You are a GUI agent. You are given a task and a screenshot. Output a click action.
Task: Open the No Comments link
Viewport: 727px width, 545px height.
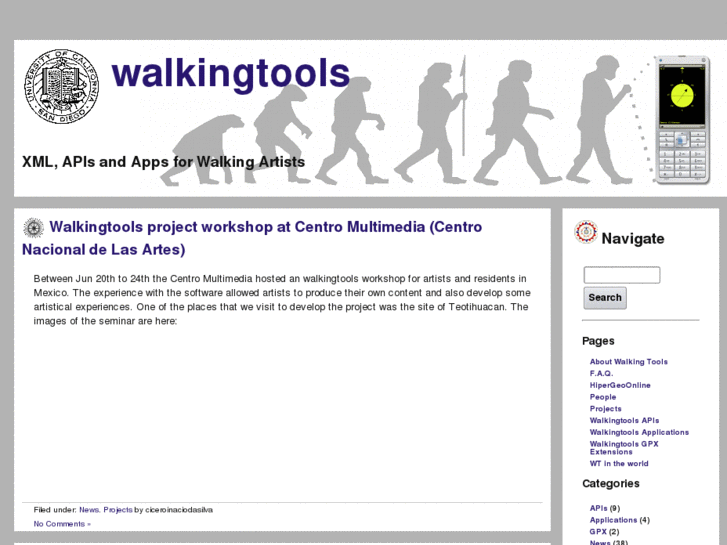[x=62, y=524]
